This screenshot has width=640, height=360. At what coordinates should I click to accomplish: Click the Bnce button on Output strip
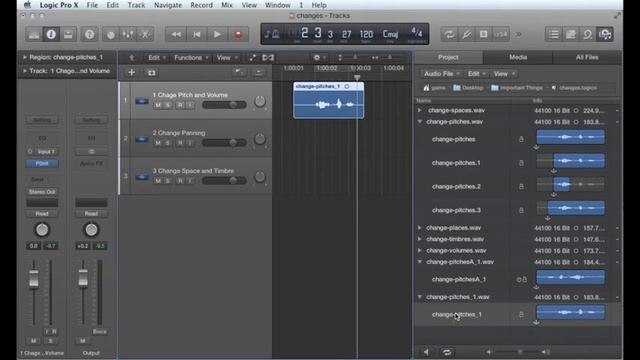(x=99, y=332)
